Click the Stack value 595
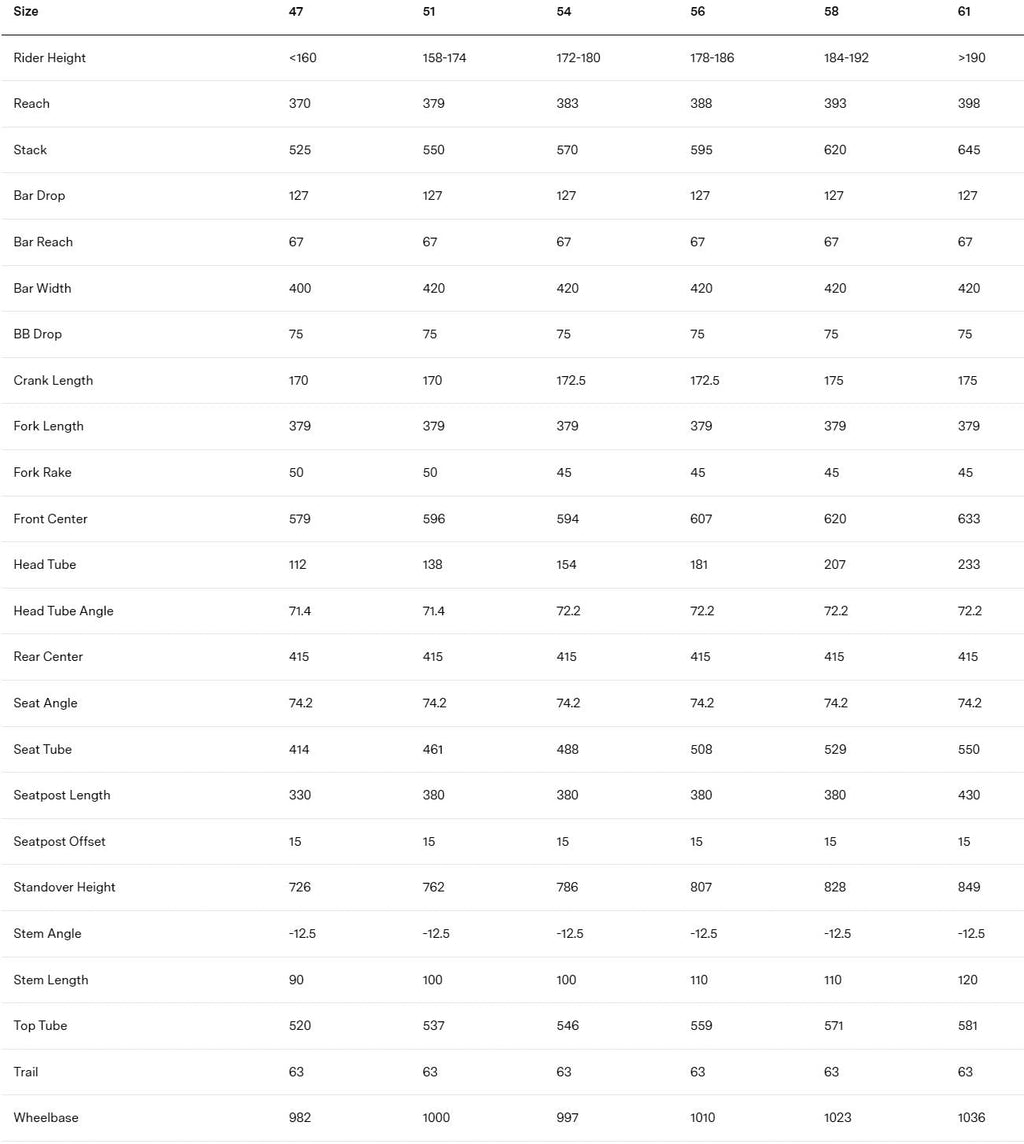1024x1144 pixels. tap(702, 150)
